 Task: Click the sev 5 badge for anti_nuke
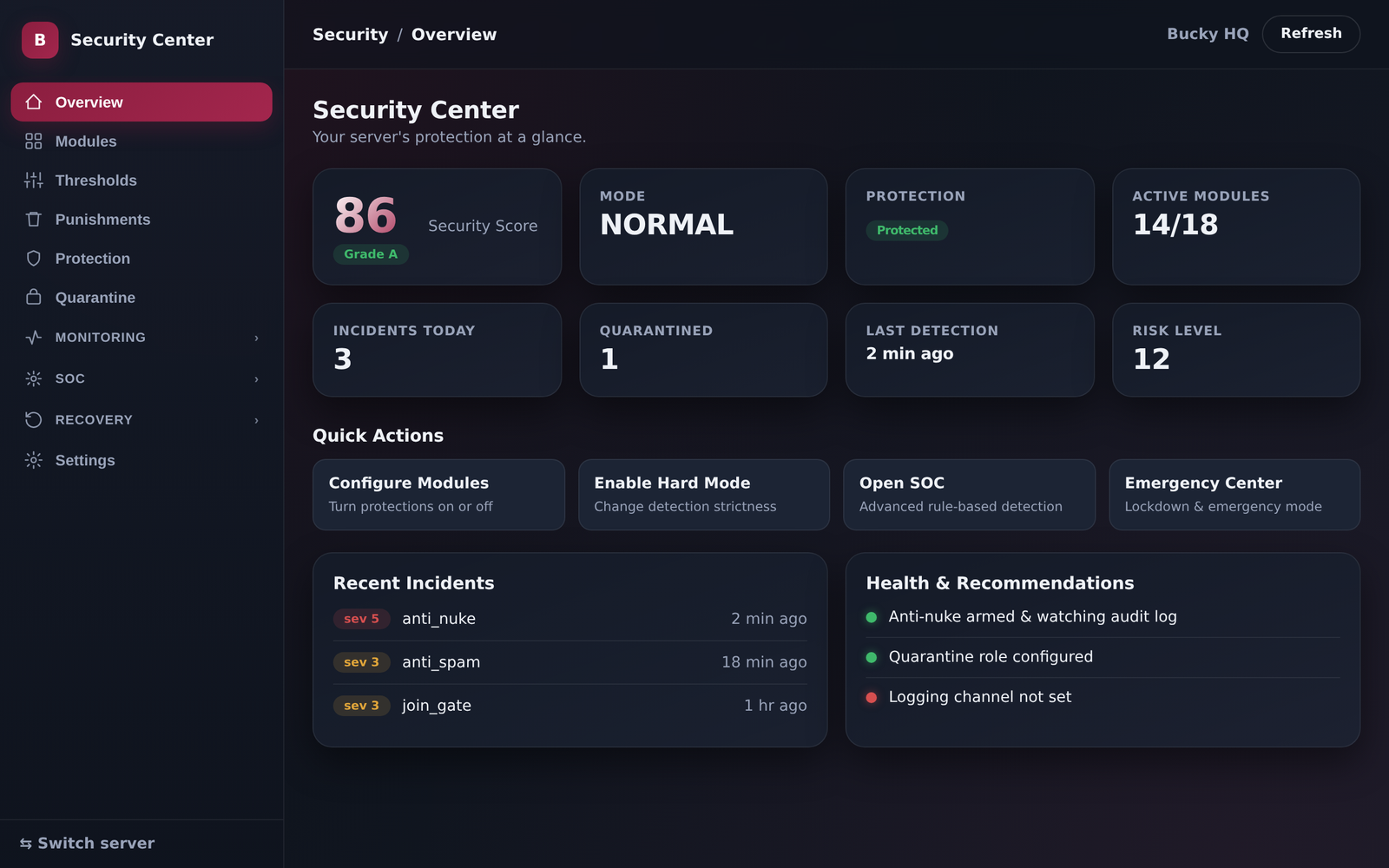point(361,619)
